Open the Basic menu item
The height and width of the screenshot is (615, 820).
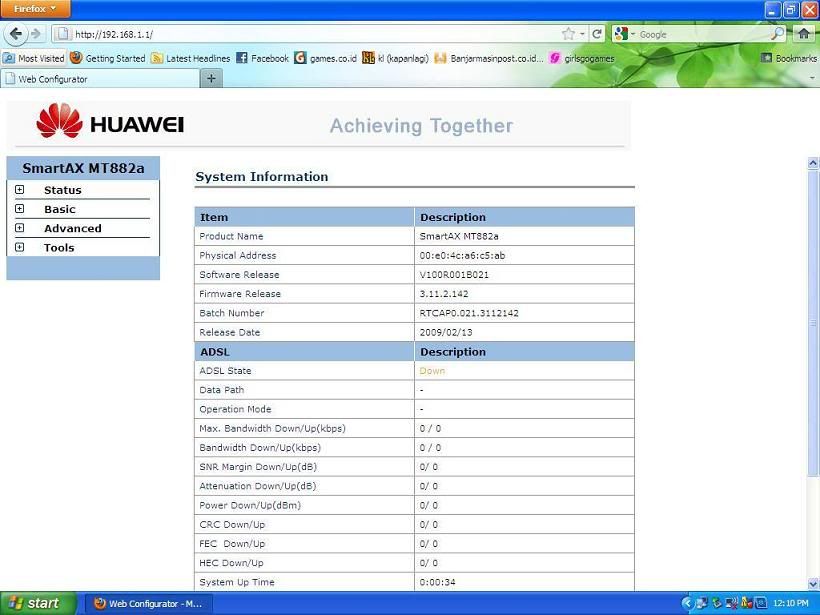point(60,209)
